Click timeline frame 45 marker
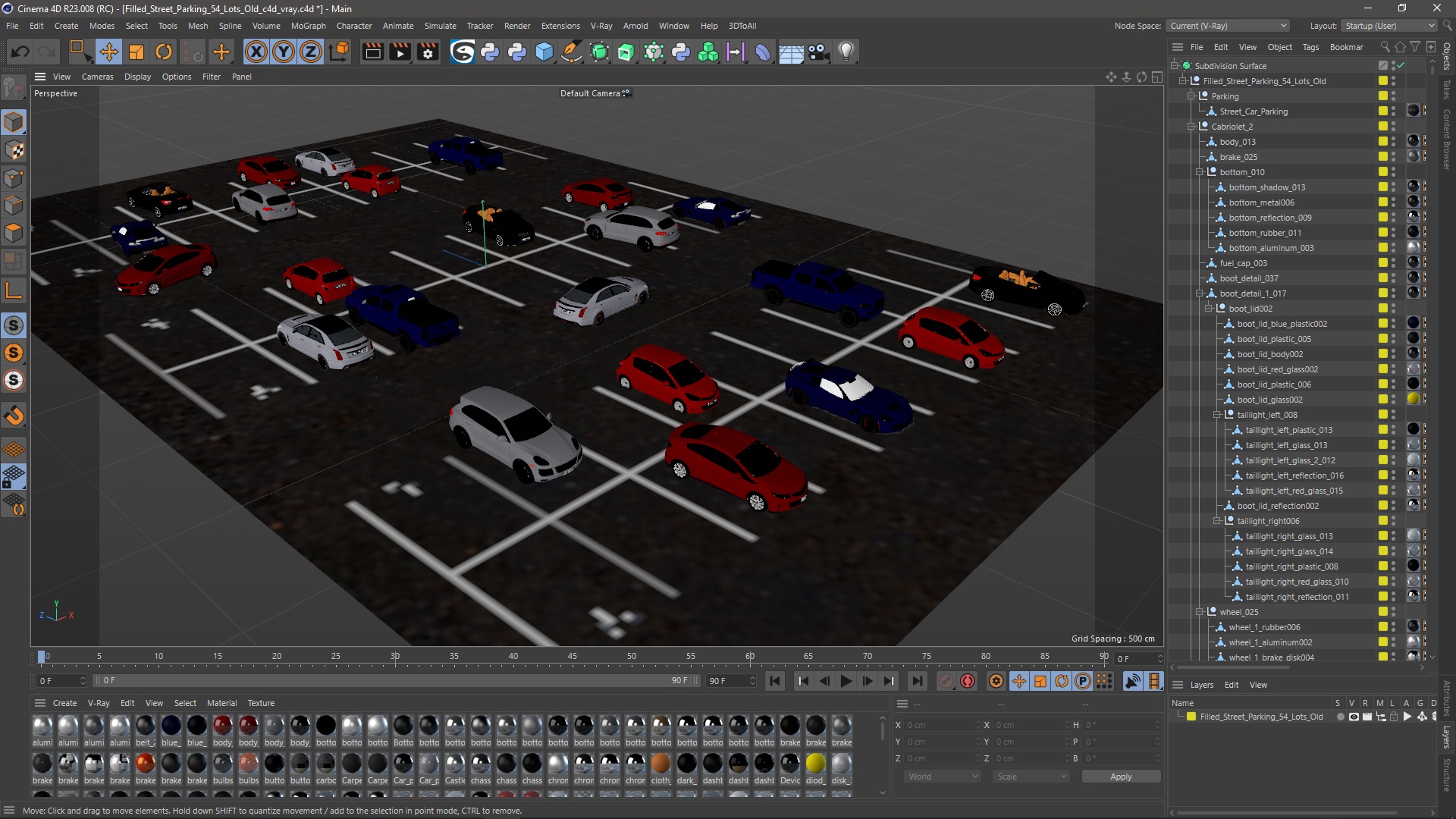The height and width of the screenshot is (819, 1456). tap(573, 657)
